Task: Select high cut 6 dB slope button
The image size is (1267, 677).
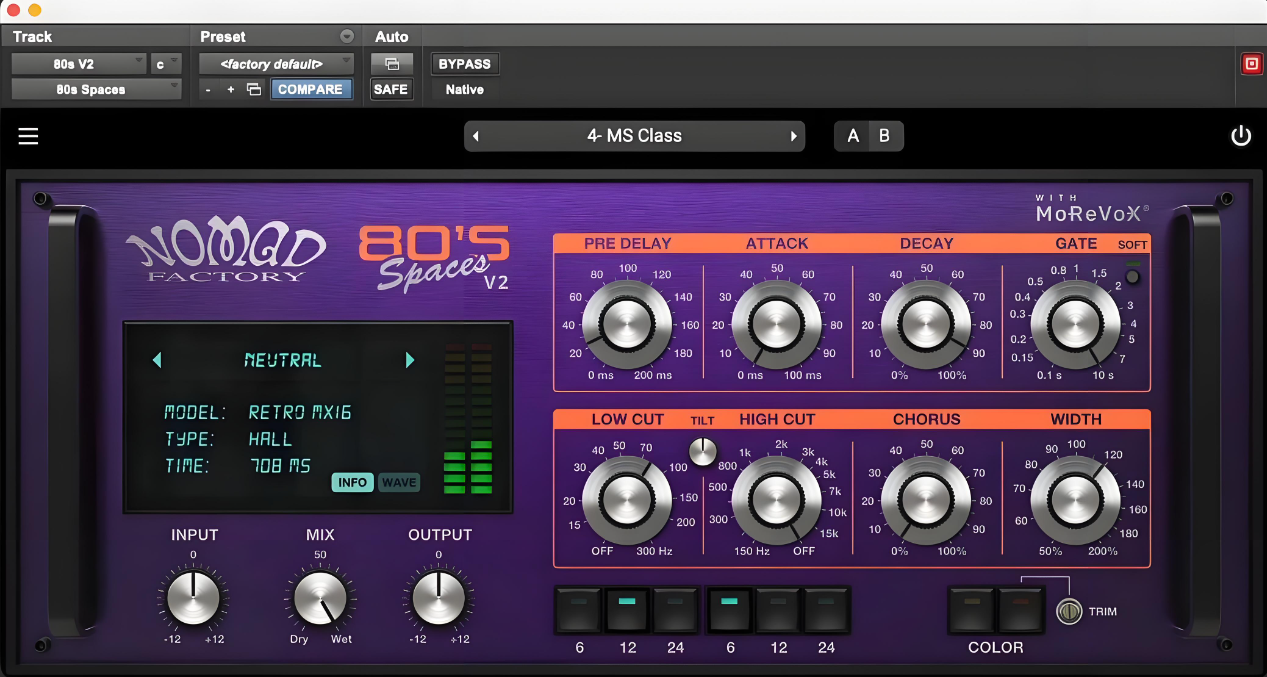Action: point(730,610)
